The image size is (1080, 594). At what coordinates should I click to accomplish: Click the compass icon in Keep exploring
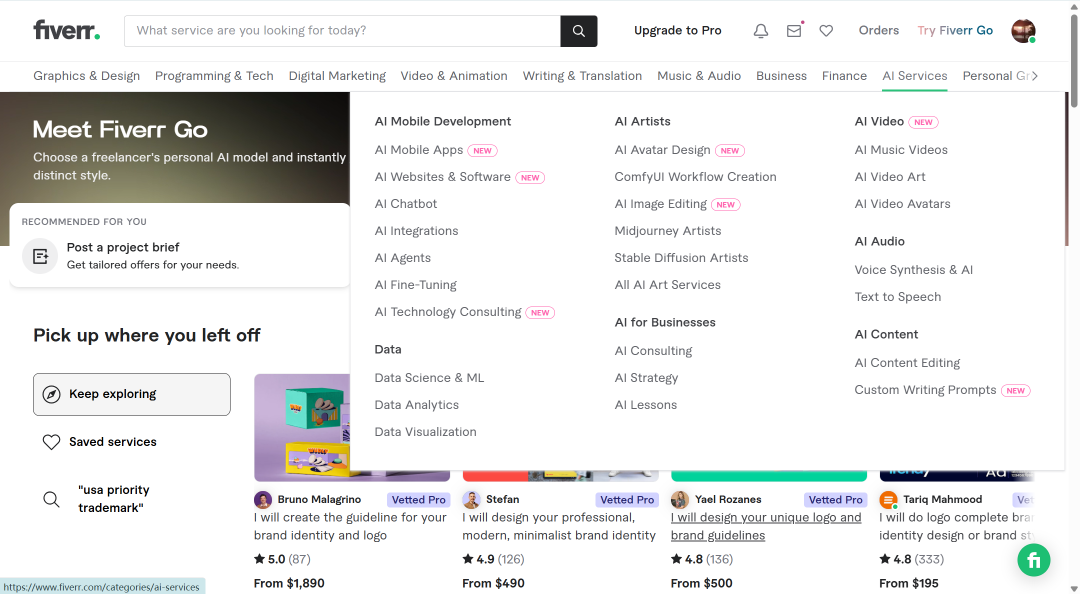[52, 394]
